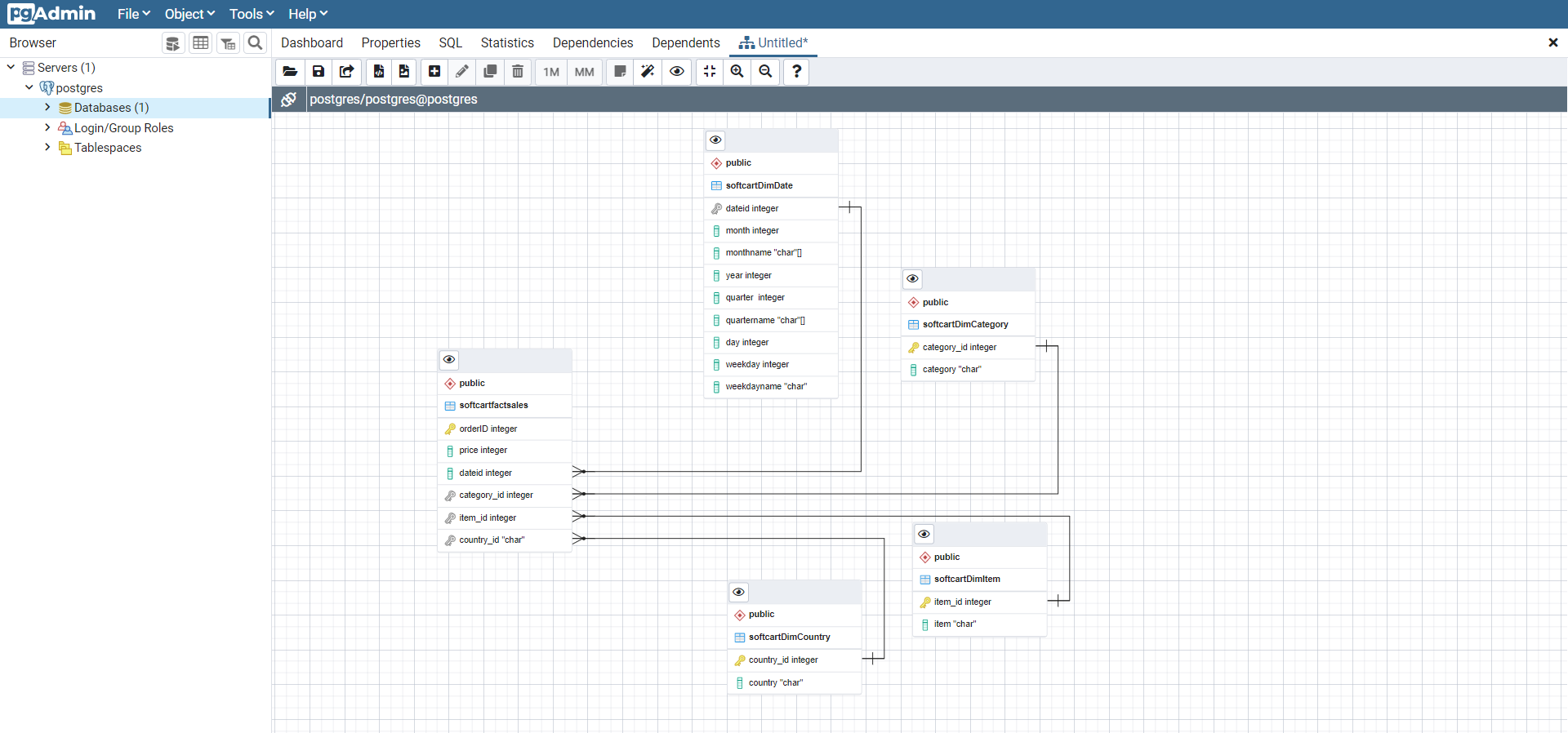Close the panel with the X icon
The width and height of the screenshot is (1568, 733).
pos(1553,42)
